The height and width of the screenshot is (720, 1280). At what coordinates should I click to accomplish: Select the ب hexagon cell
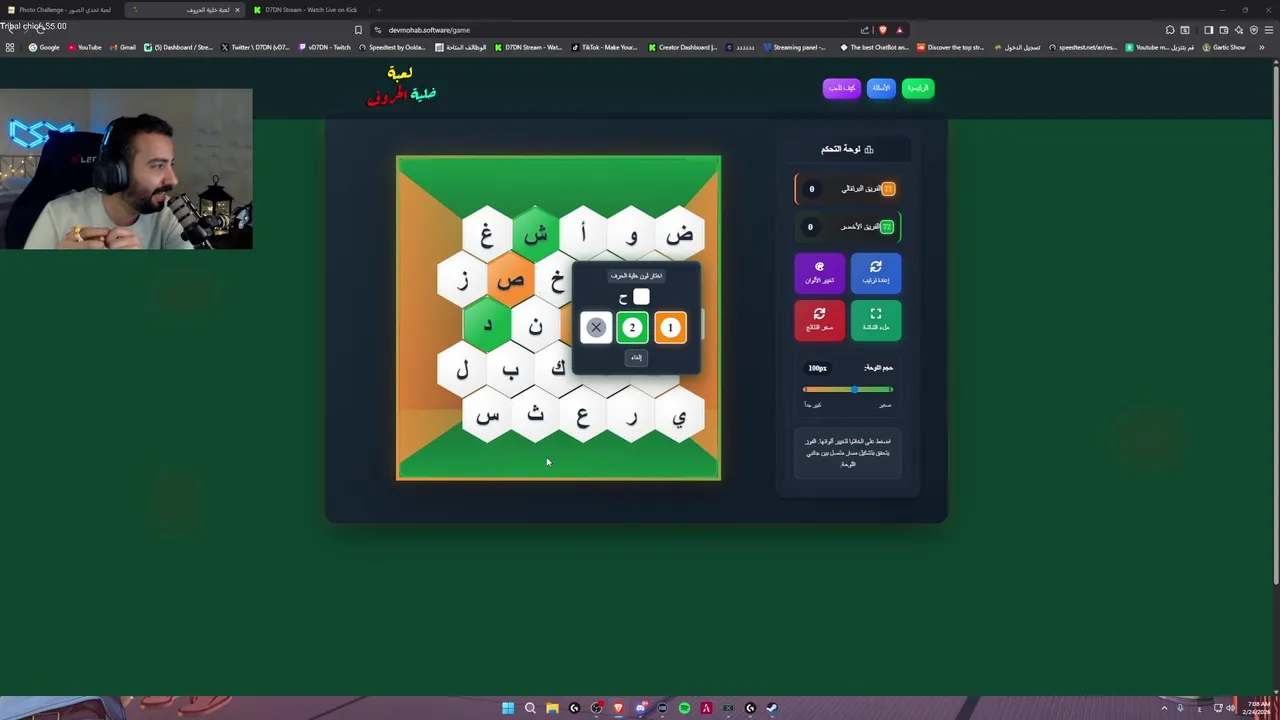coord(511,370)
